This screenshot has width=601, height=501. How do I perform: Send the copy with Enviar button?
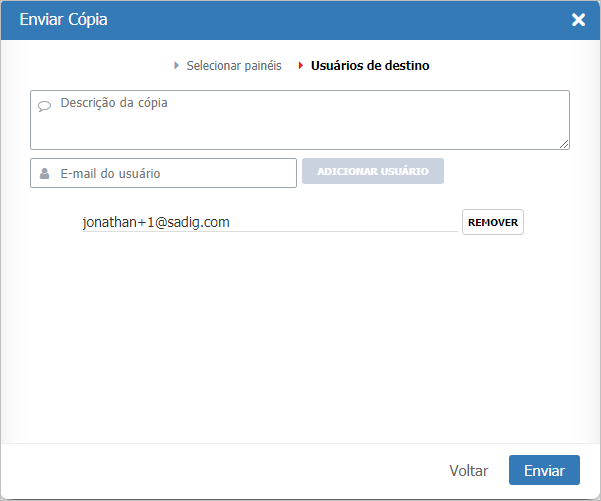544,470
